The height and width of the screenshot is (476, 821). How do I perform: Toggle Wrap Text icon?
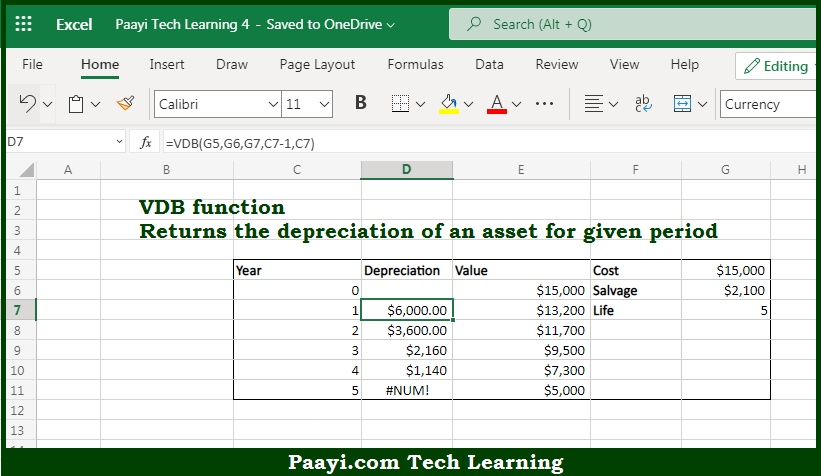tap(643, 104)
